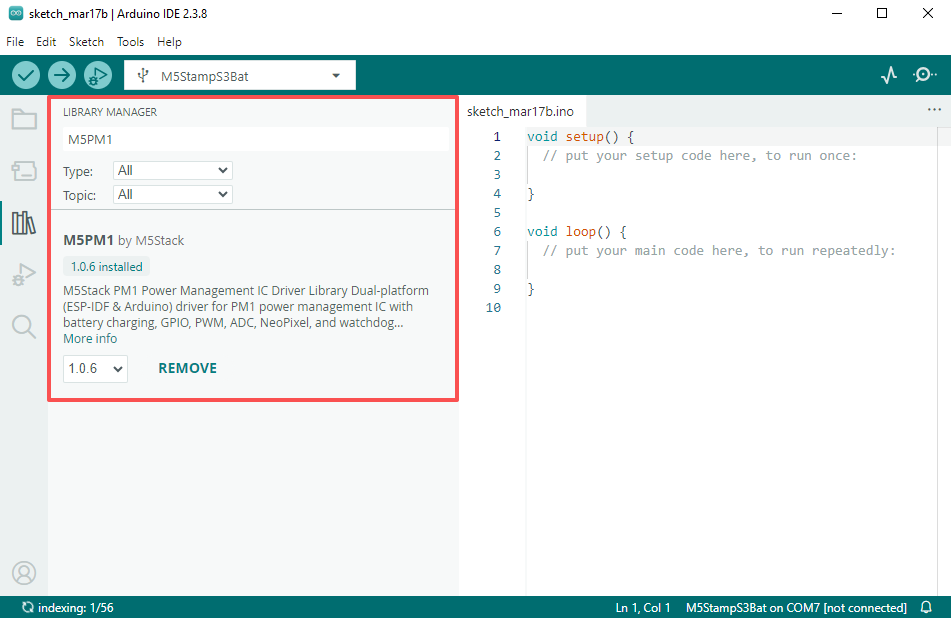Open the Topic filter dropdown
The image size is (951, 618).
coord(172,195)
